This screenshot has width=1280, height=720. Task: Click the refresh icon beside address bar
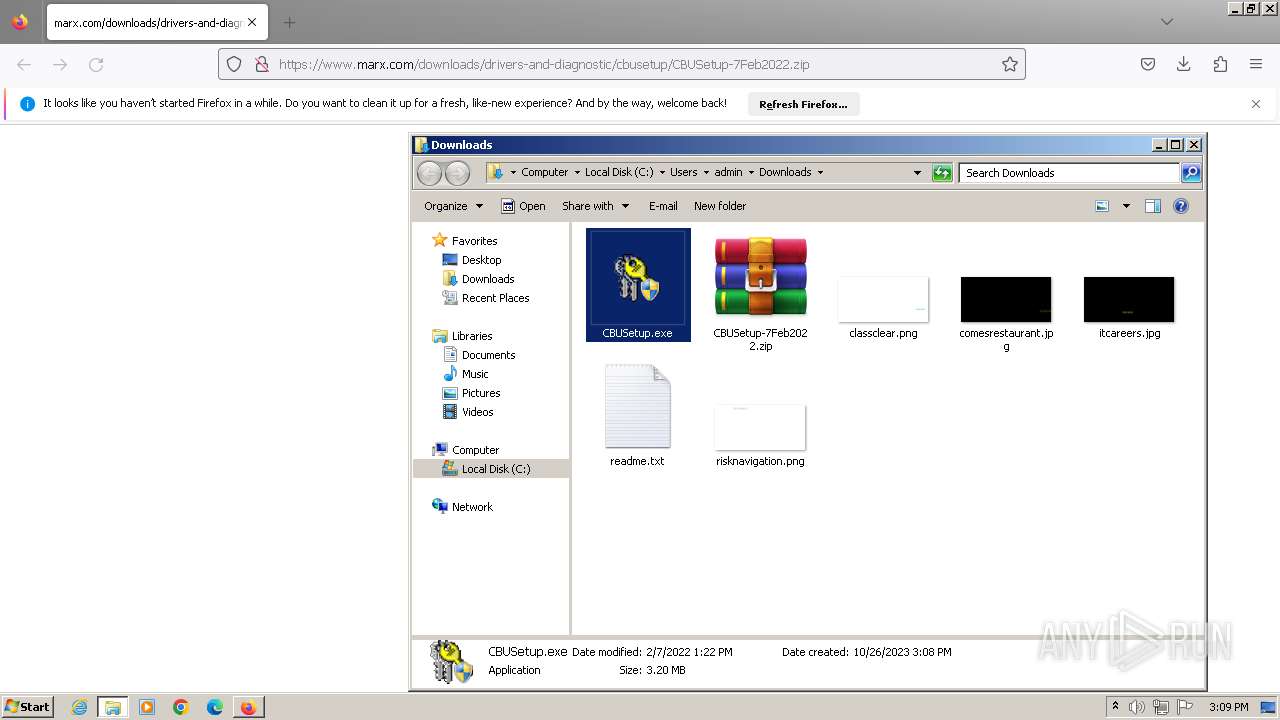click(x=942, y=173)
